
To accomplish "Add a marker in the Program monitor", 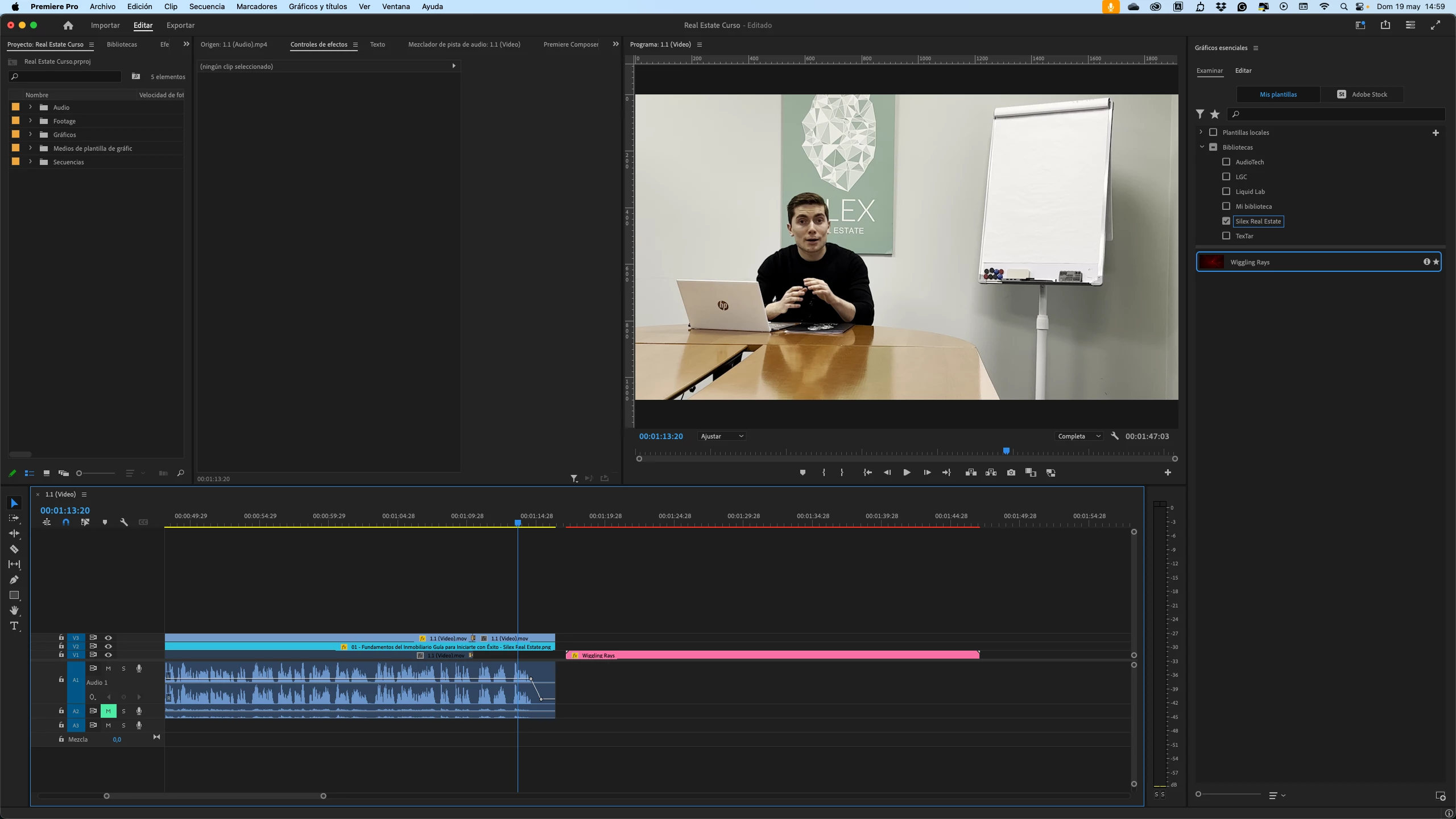I will [803, 473].
